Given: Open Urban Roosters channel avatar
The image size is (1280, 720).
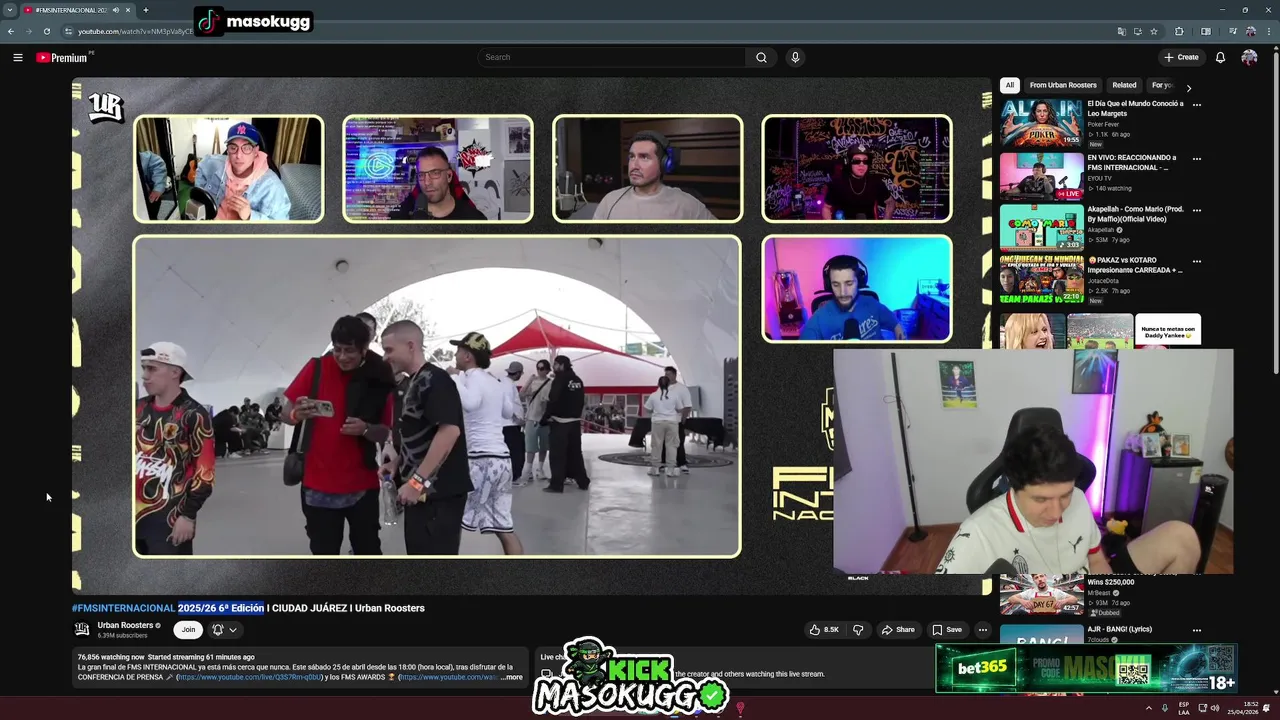Looking at the screenshot, I should pos(82,629).
